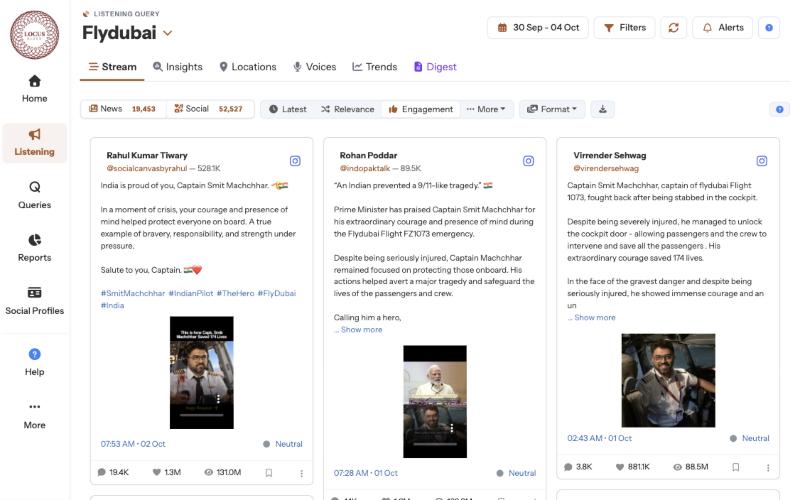Open the Help section in sidebar

34,362
